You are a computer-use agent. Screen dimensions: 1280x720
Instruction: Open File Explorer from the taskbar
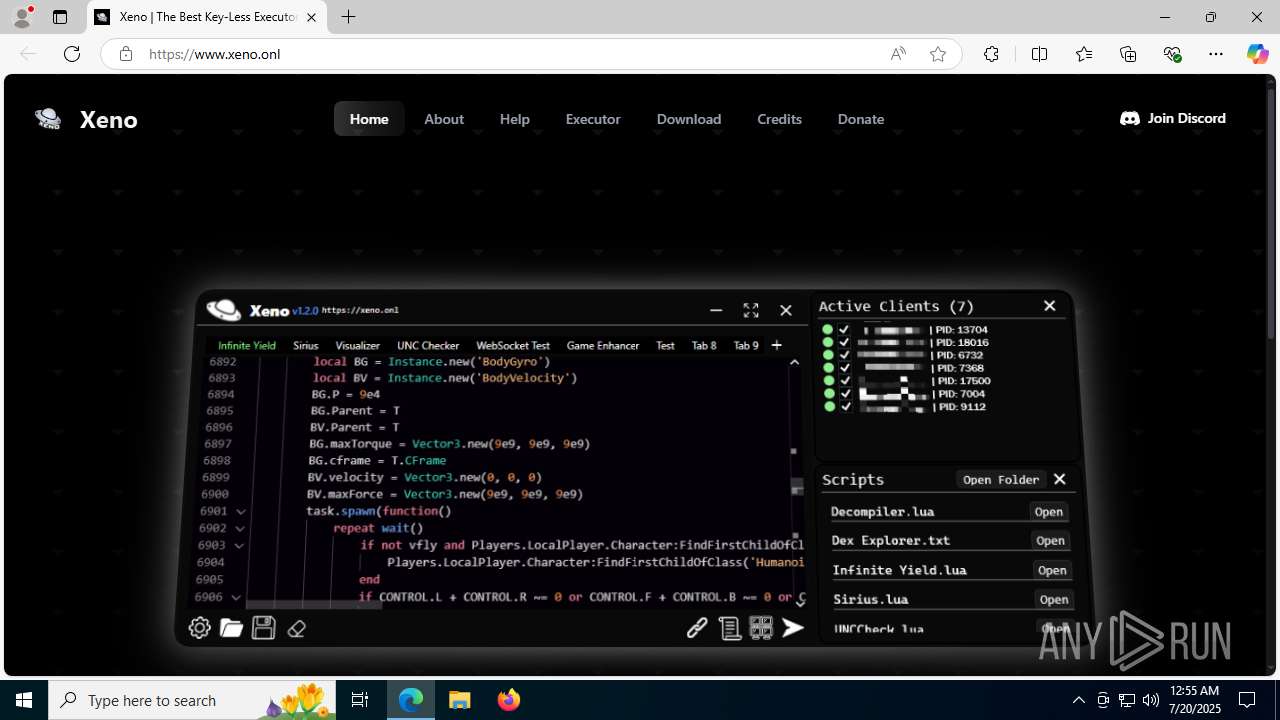[460, 700]
